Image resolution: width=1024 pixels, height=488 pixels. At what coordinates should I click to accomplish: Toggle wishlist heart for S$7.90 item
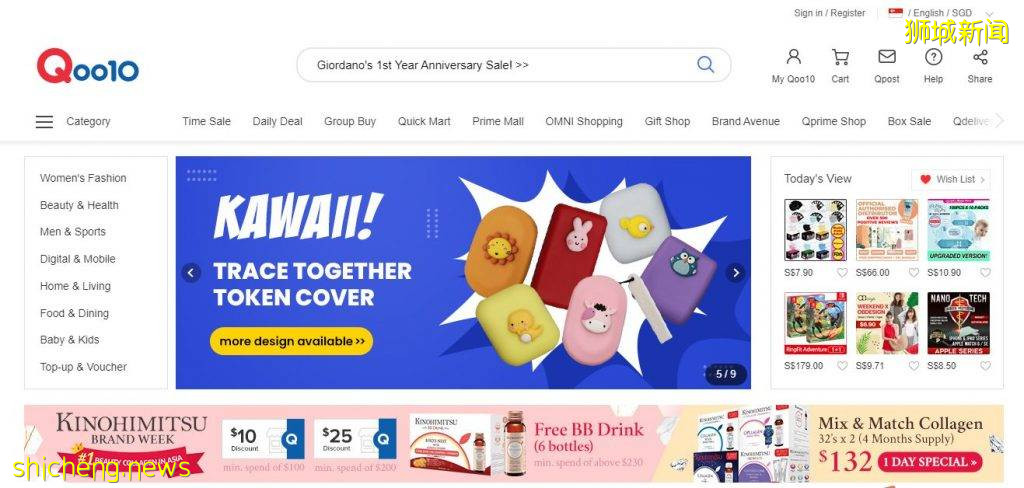(x=842, y=272)
